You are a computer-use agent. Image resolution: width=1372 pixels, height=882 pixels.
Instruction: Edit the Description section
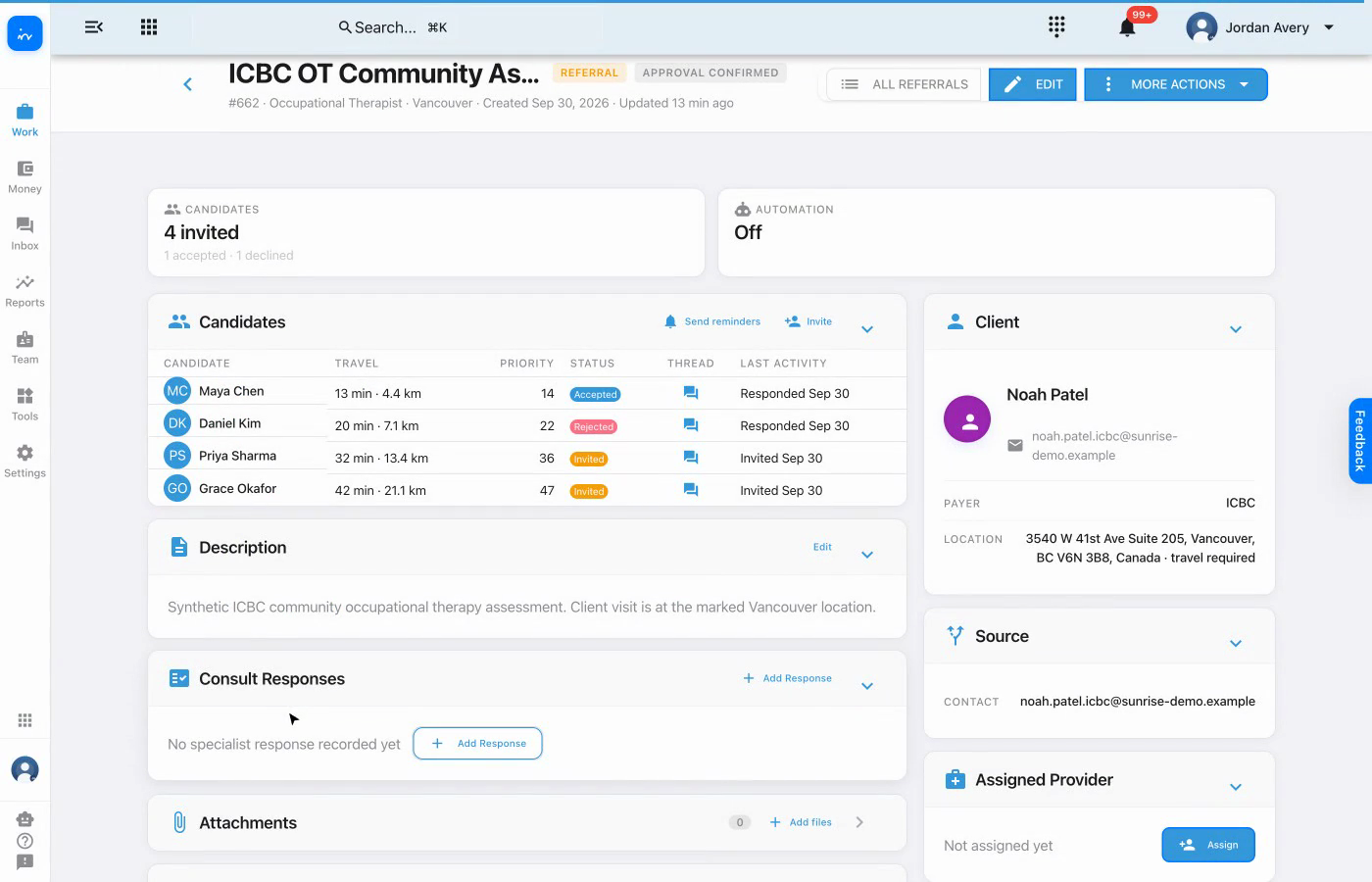point(822,547)
